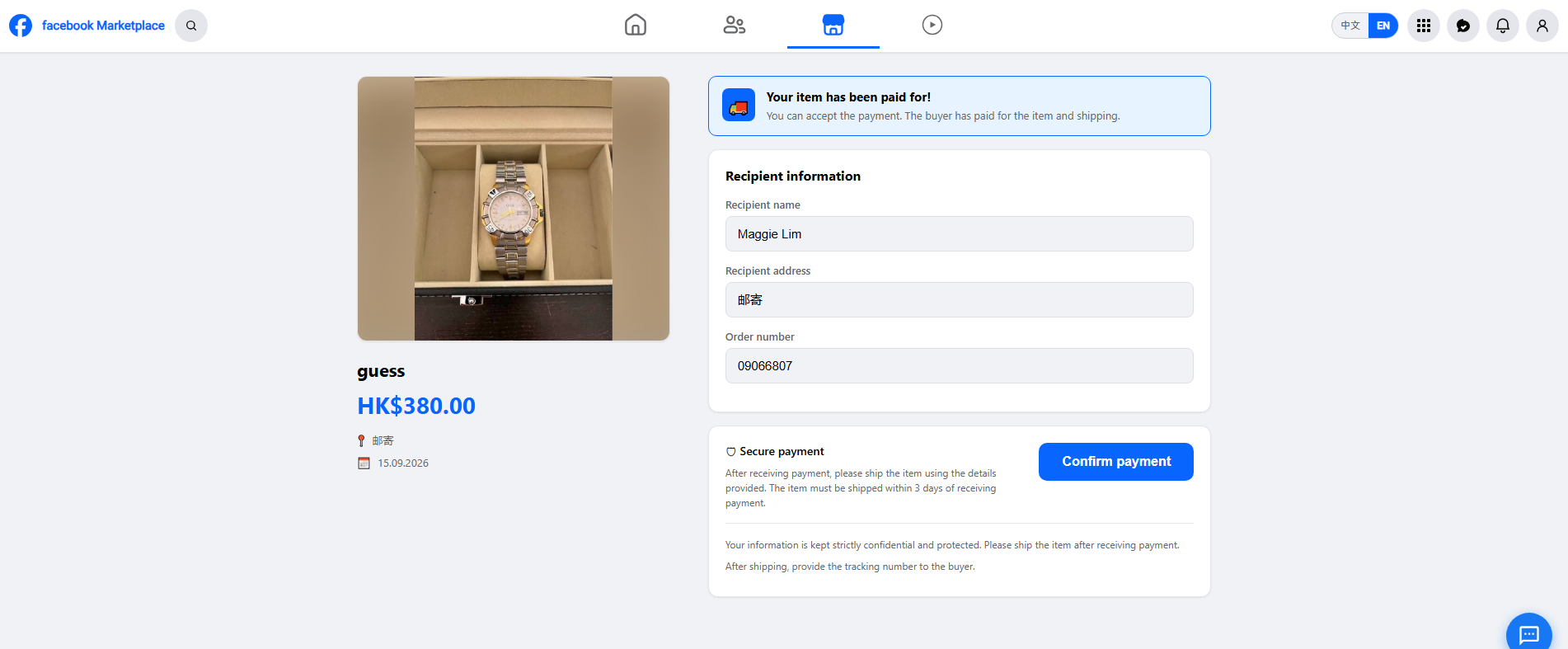Open the Watch video tab
The height and width of the screenshot is (649, 1568).
click(932, 25)
